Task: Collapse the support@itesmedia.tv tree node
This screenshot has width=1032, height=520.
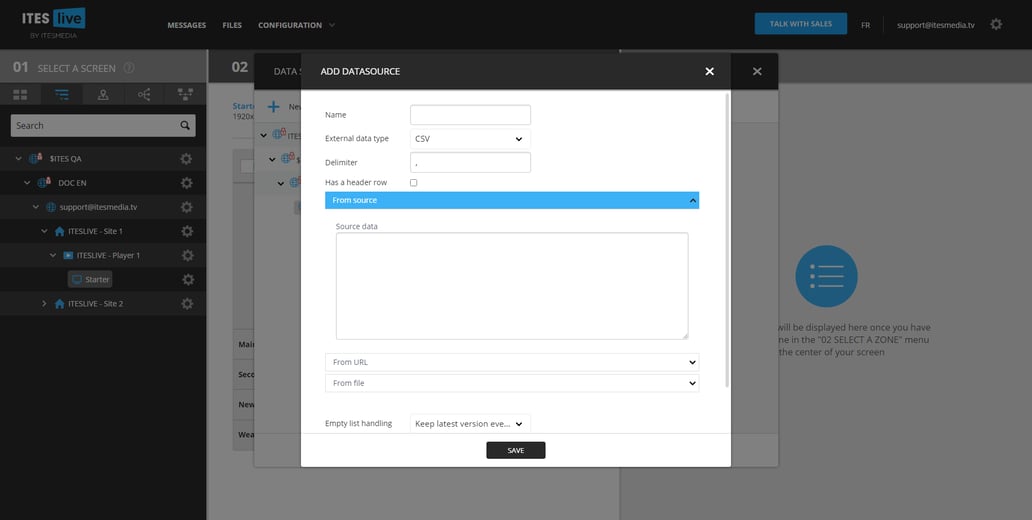Action: point(36,207)
